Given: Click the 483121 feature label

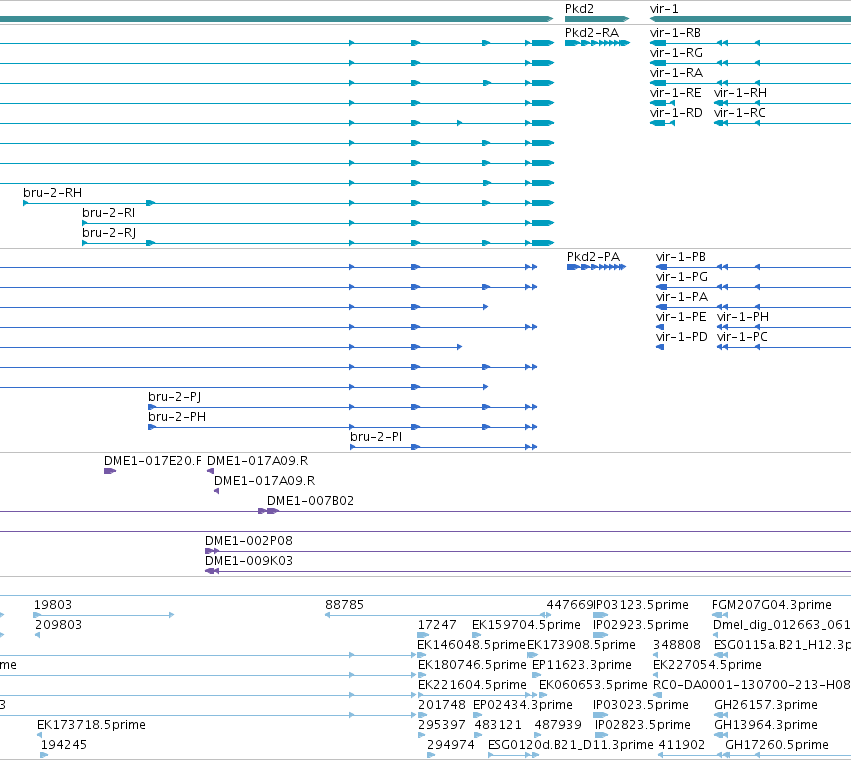Looking at the screenshot, I should click(498, 726).
